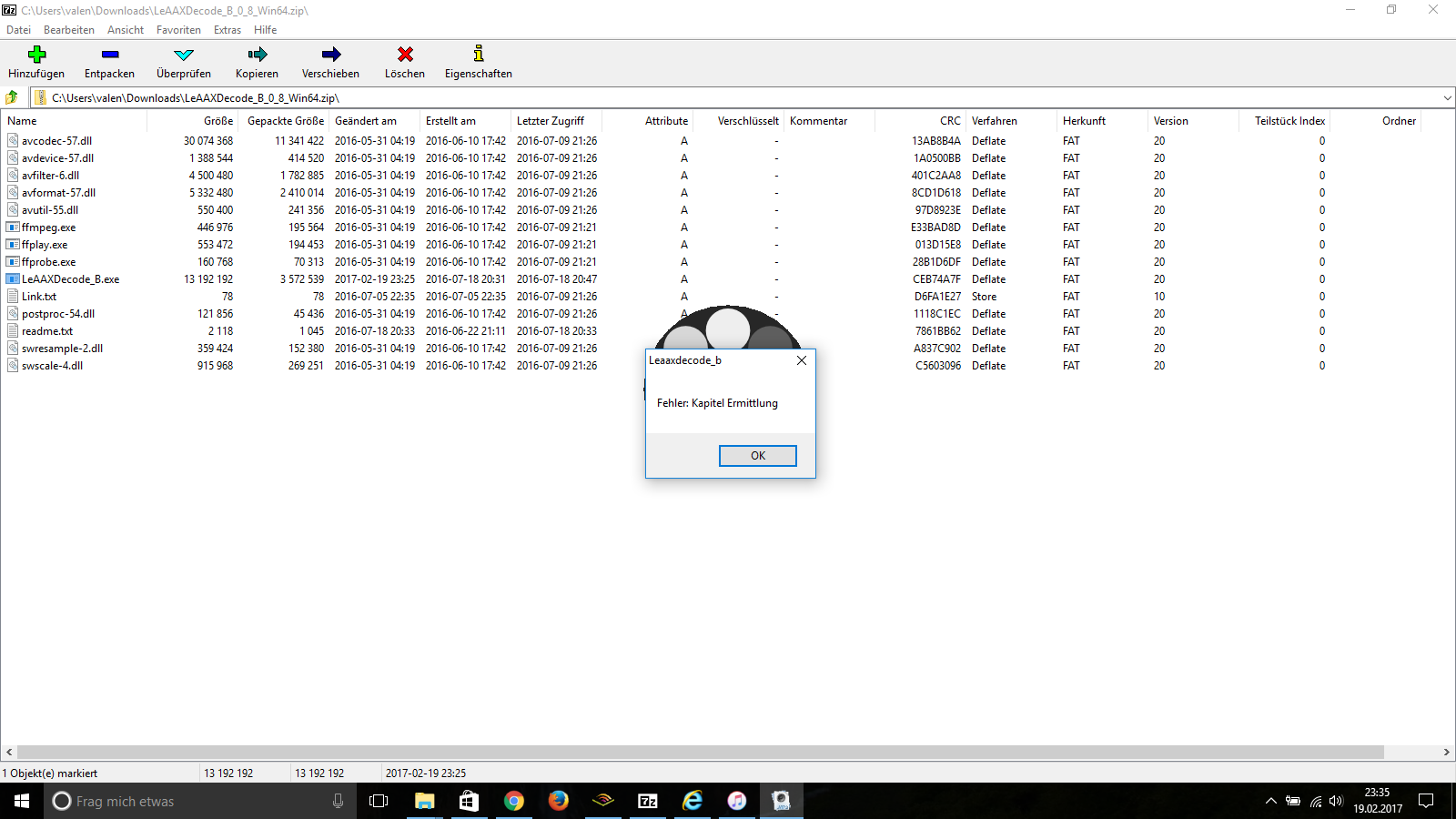Open the Datei menu
Viewport: 1456px width, 819px height.
(18, 30)
